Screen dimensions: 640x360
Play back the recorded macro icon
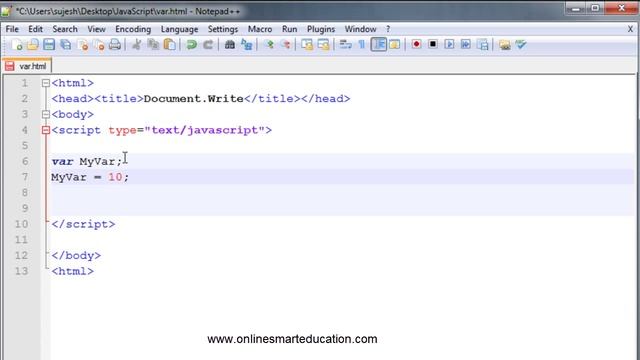449,44
